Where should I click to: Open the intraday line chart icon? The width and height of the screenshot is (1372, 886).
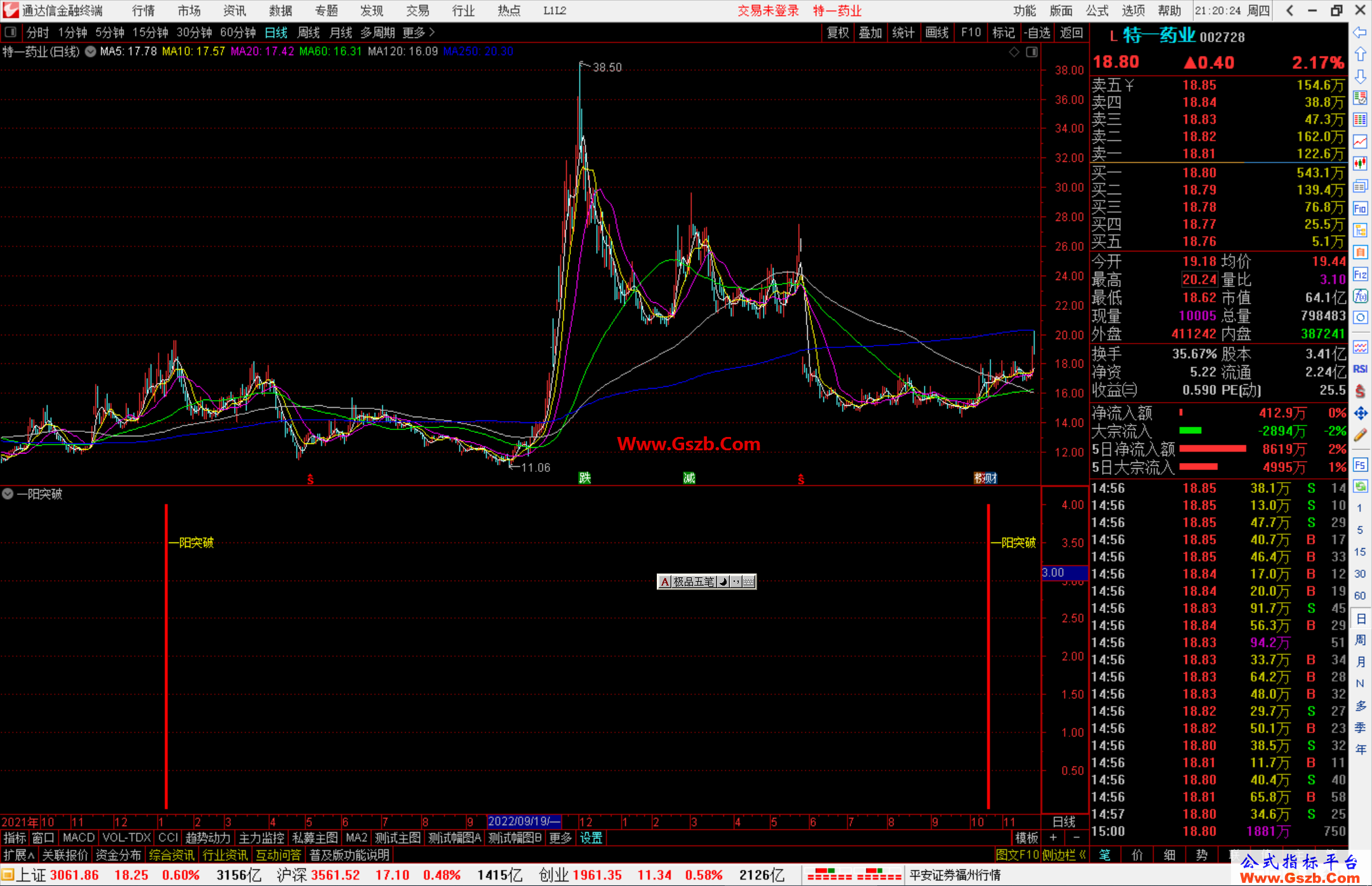(x=1360, y=142)
